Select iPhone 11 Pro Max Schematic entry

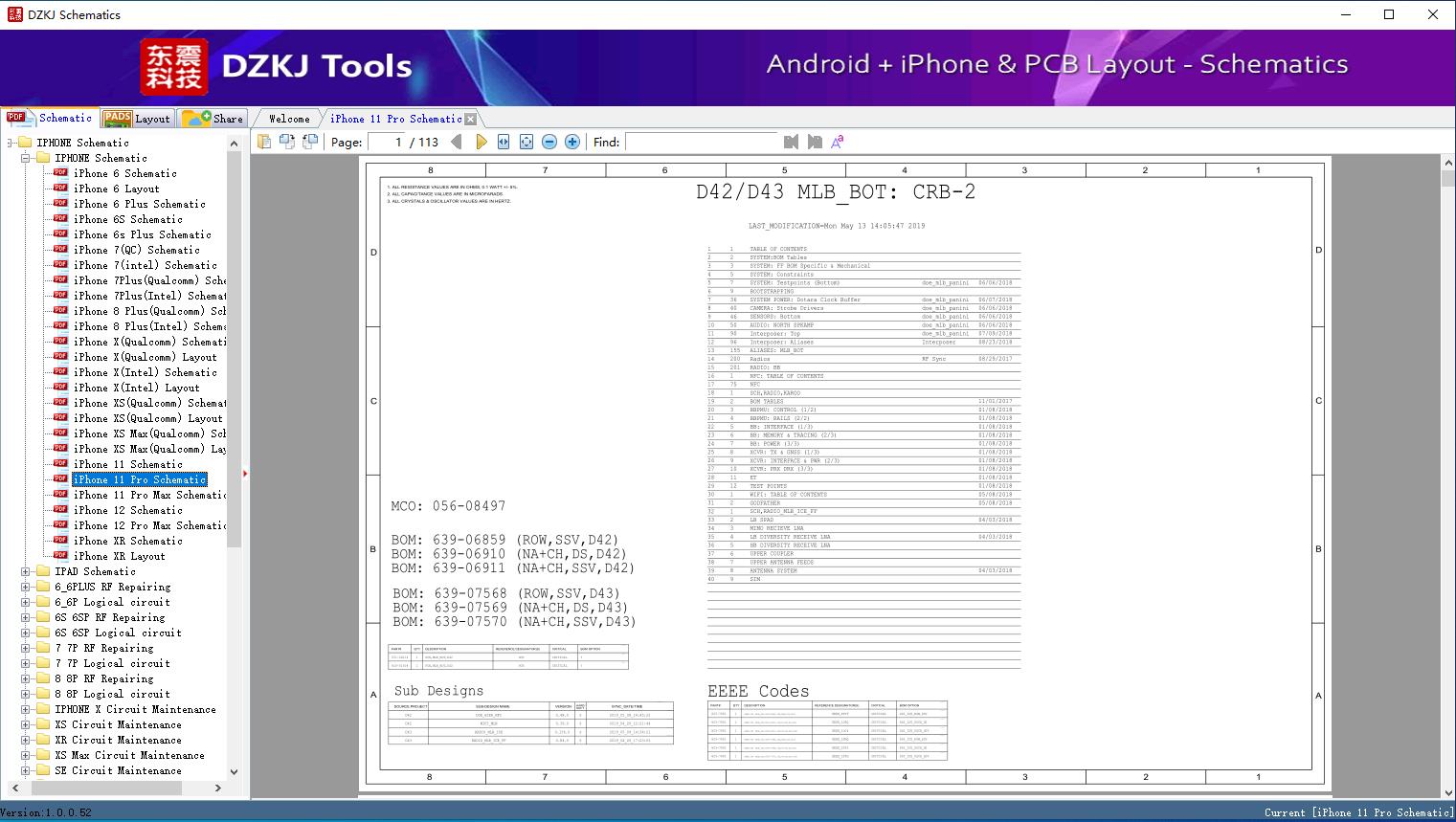[149, 495]
